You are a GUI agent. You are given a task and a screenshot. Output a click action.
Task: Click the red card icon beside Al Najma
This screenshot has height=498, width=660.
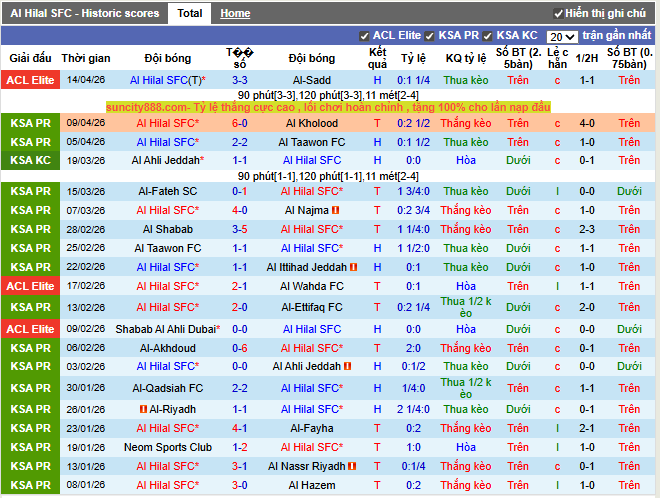tap(336, 210)
